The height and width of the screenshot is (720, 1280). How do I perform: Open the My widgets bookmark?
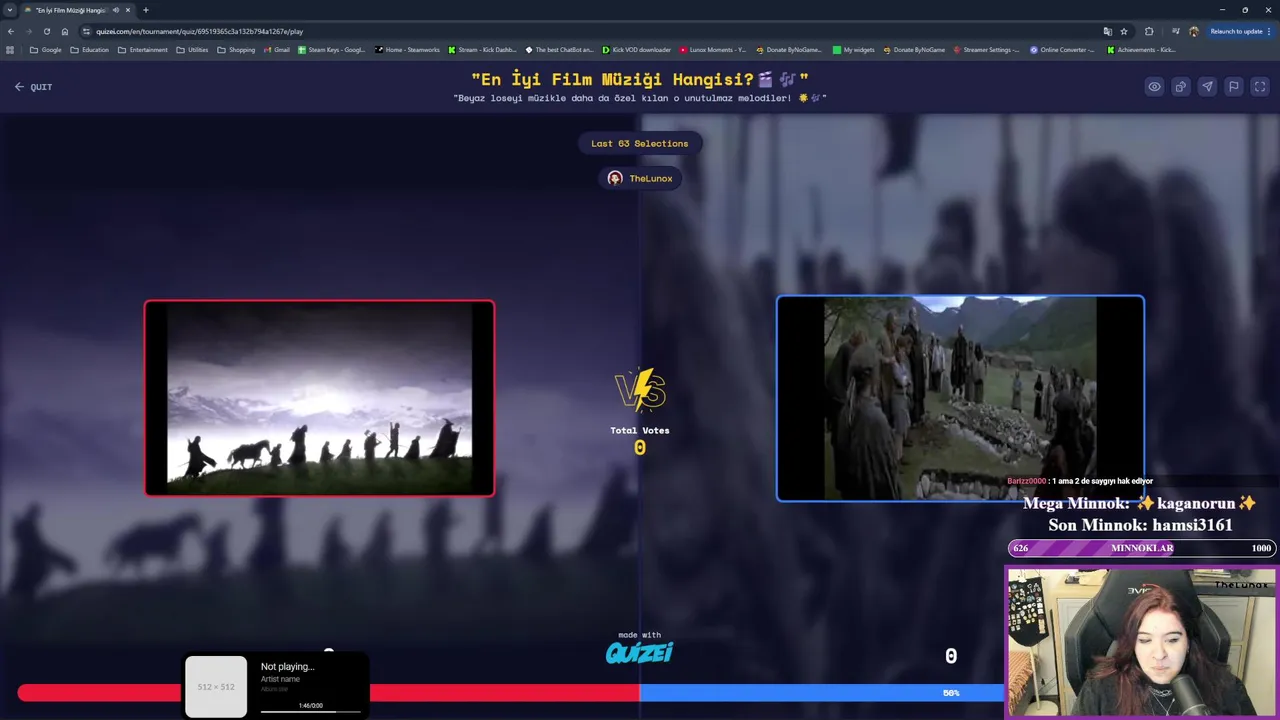[x=853, y=49]
